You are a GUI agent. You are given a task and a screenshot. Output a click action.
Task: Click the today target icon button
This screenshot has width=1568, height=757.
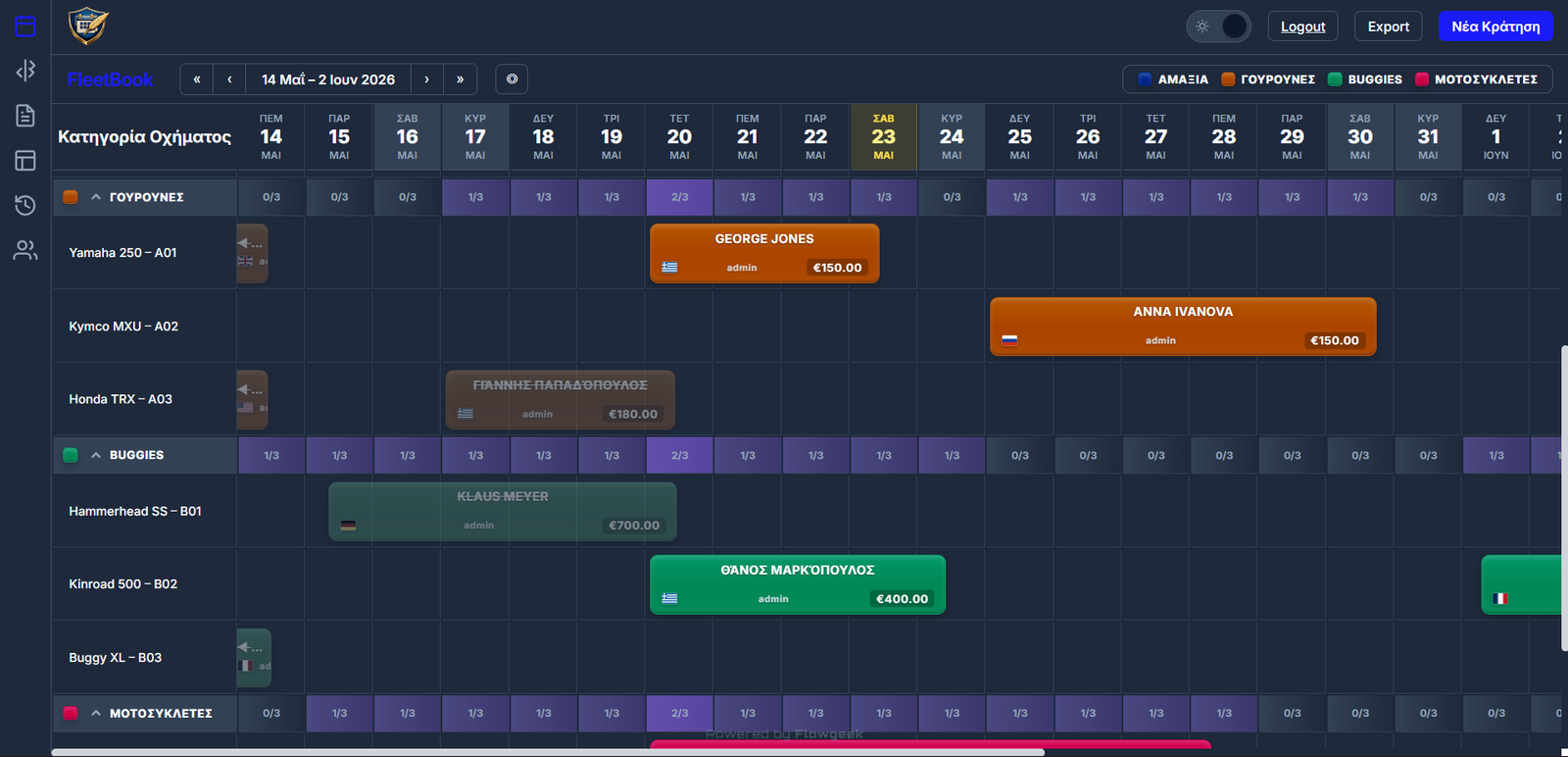tap(512, 79)
